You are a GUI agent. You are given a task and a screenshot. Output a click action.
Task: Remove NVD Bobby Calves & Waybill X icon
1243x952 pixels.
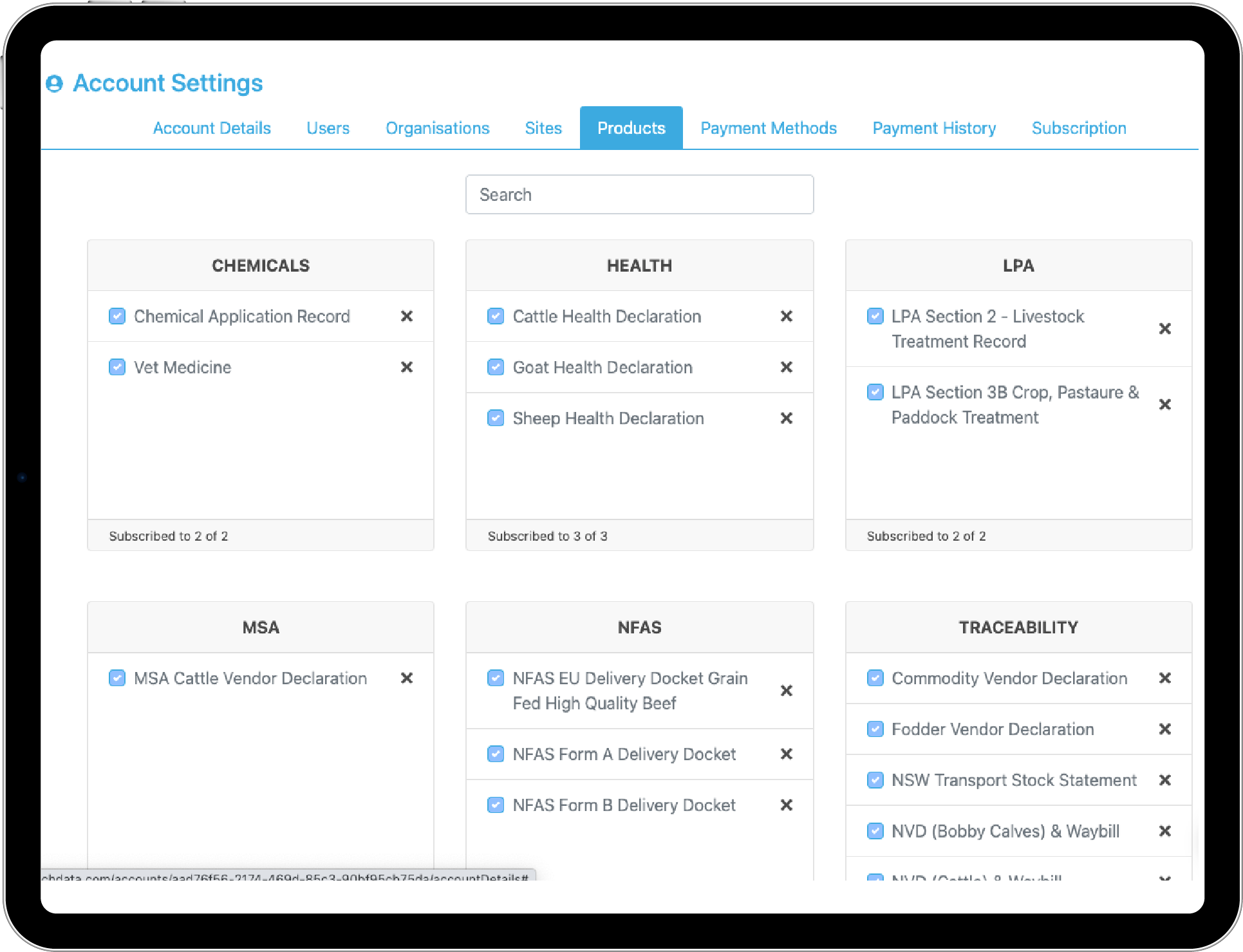pyautogui.click(x=1164, y=831)
